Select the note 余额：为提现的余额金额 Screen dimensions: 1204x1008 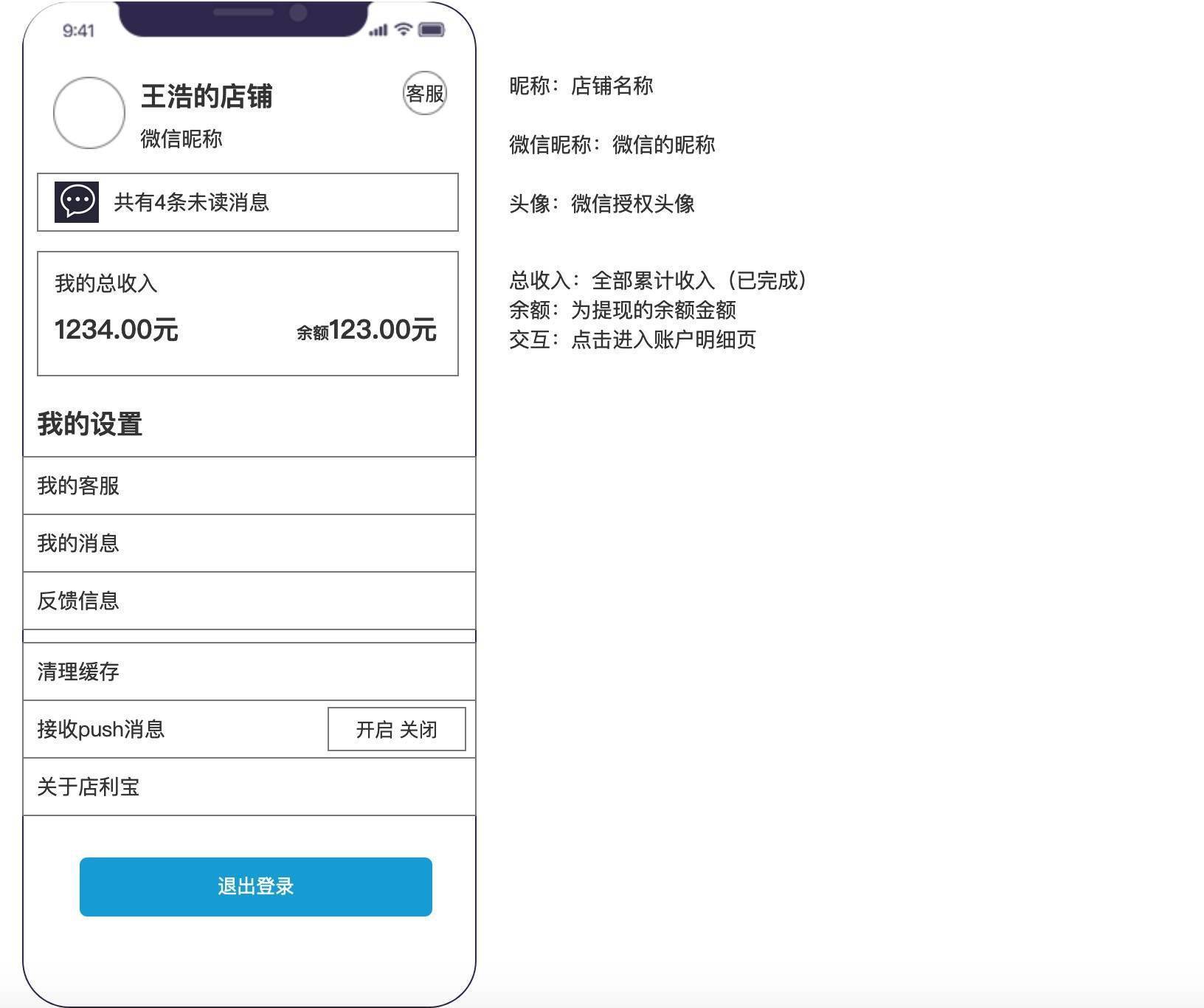point(623,310)
